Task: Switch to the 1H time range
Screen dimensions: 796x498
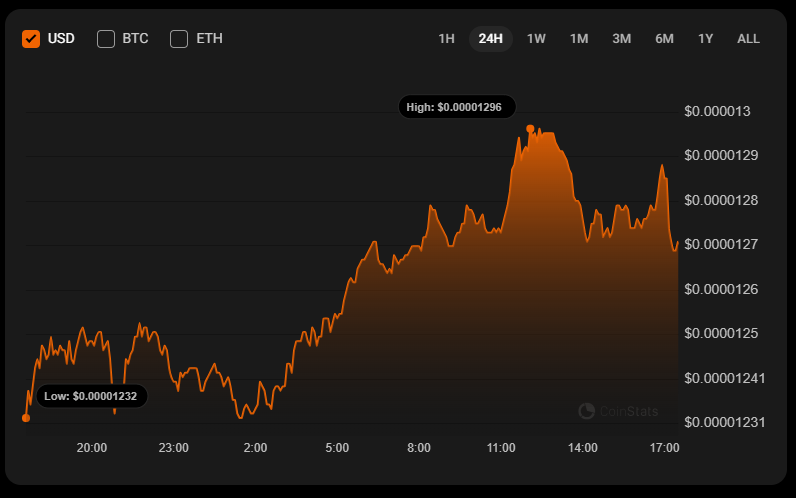Action: pos(446,39)
